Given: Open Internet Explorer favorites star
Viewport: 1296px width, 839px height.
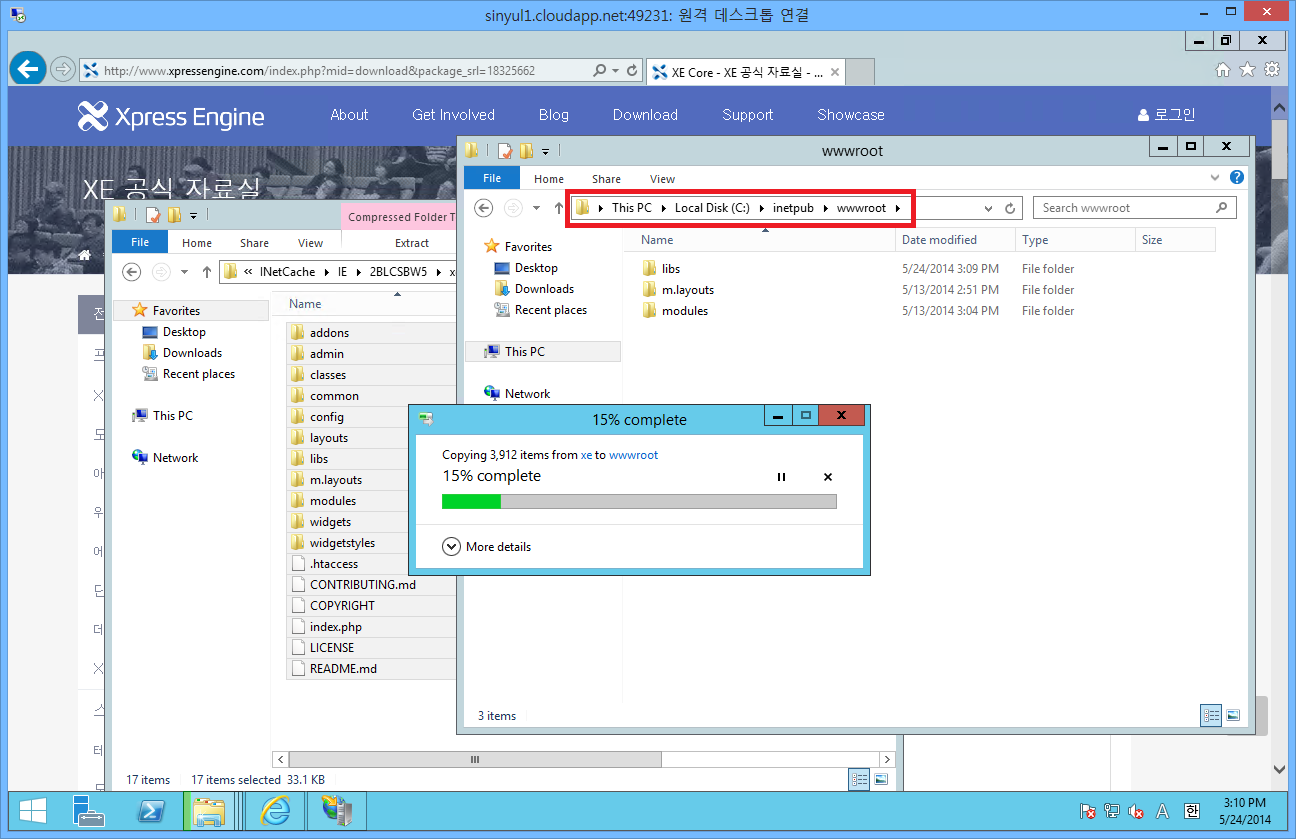Looking at the screenshot, I should pos(1247,70).
